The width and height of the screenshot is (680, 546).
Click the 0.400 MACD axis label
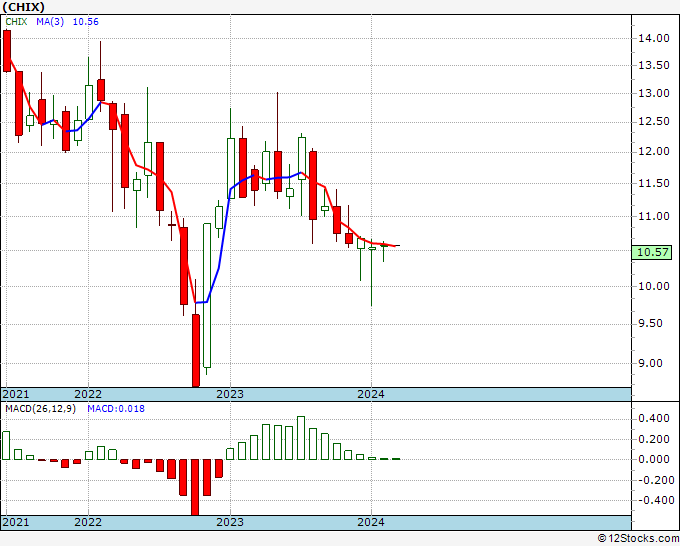(x=654, y=418)
